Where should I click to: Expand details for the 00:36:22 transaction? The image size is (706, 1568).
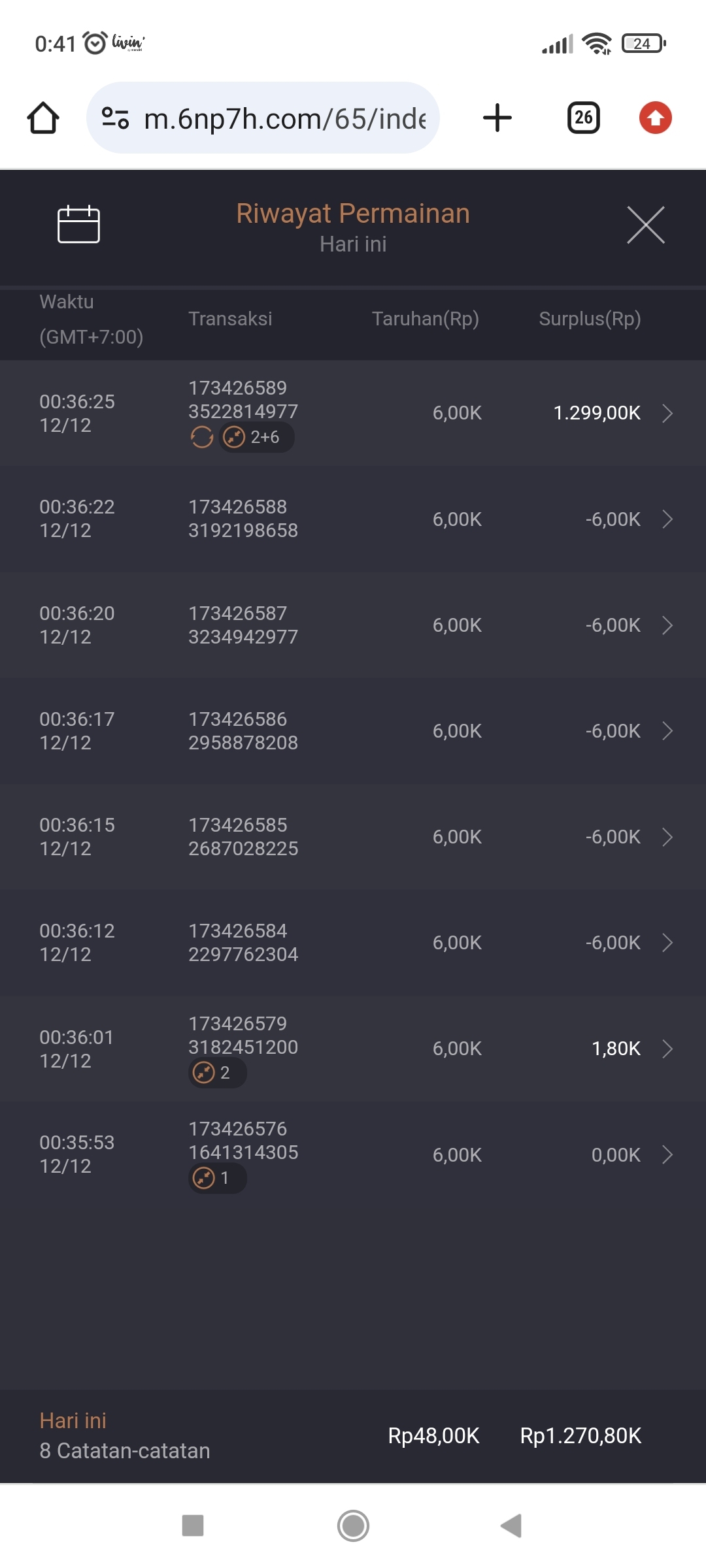tap(667, 519)
